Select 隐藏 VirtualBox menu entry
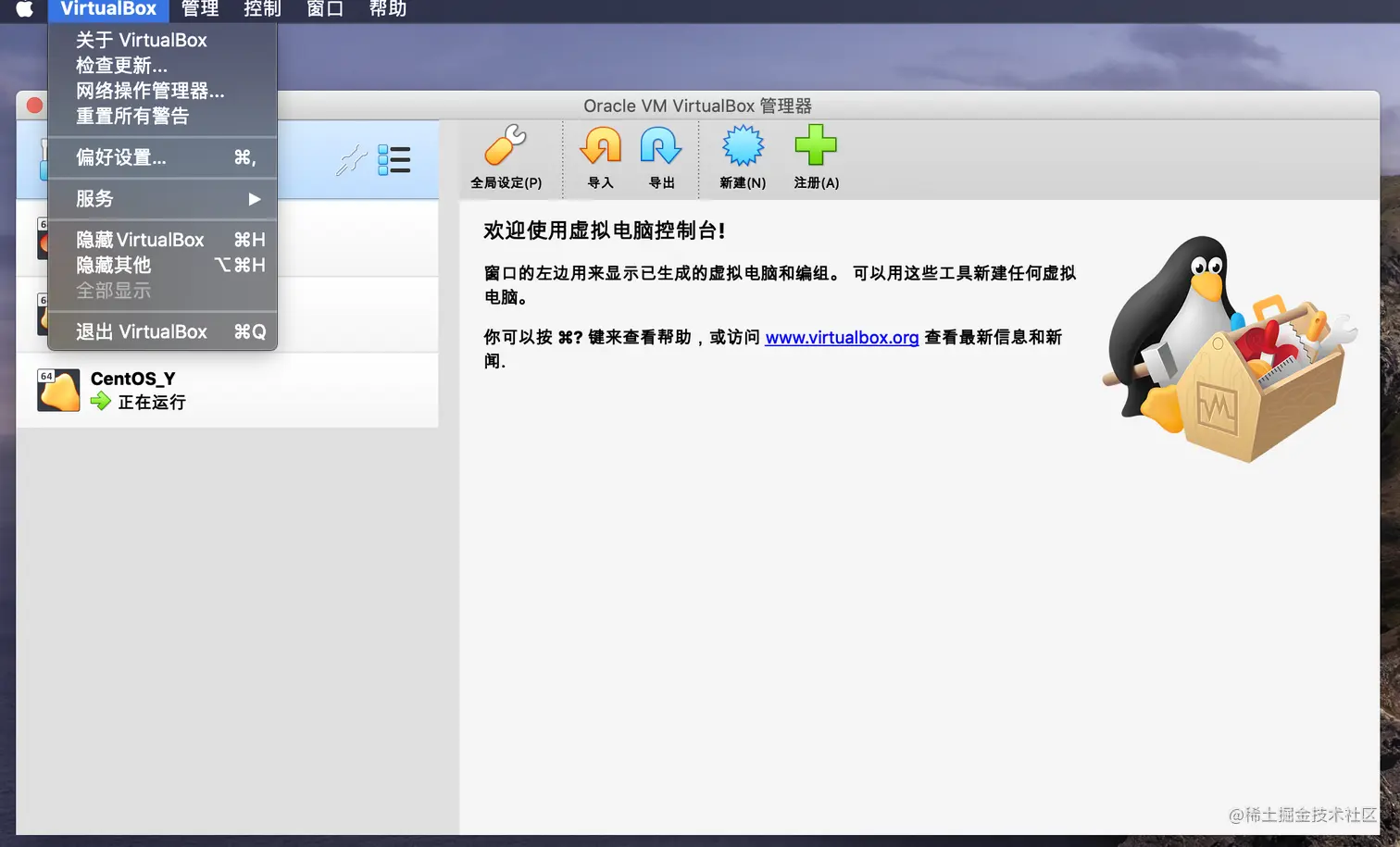This screenshot has height=847, width=1400. pos(163,240)
